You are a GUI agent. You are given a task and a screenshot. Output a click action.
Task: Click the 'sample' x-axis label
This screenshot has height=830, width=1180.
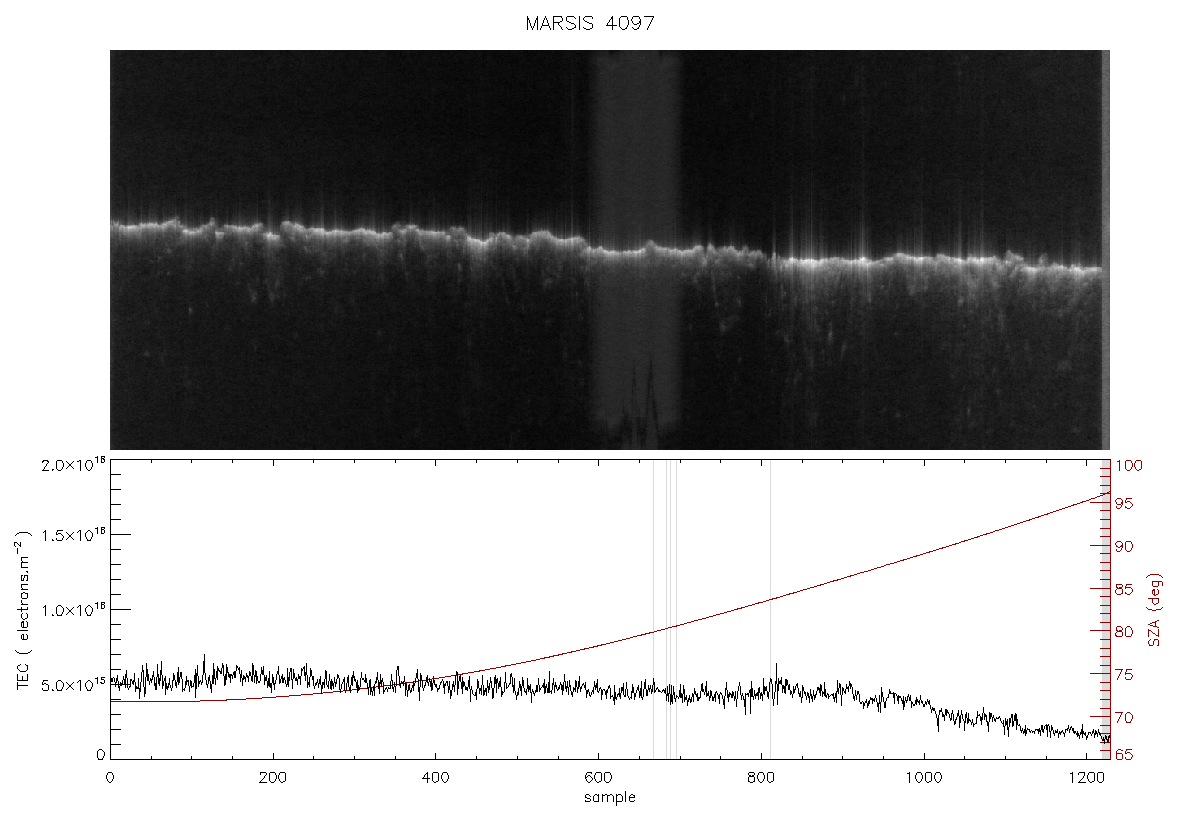[610, 798]
